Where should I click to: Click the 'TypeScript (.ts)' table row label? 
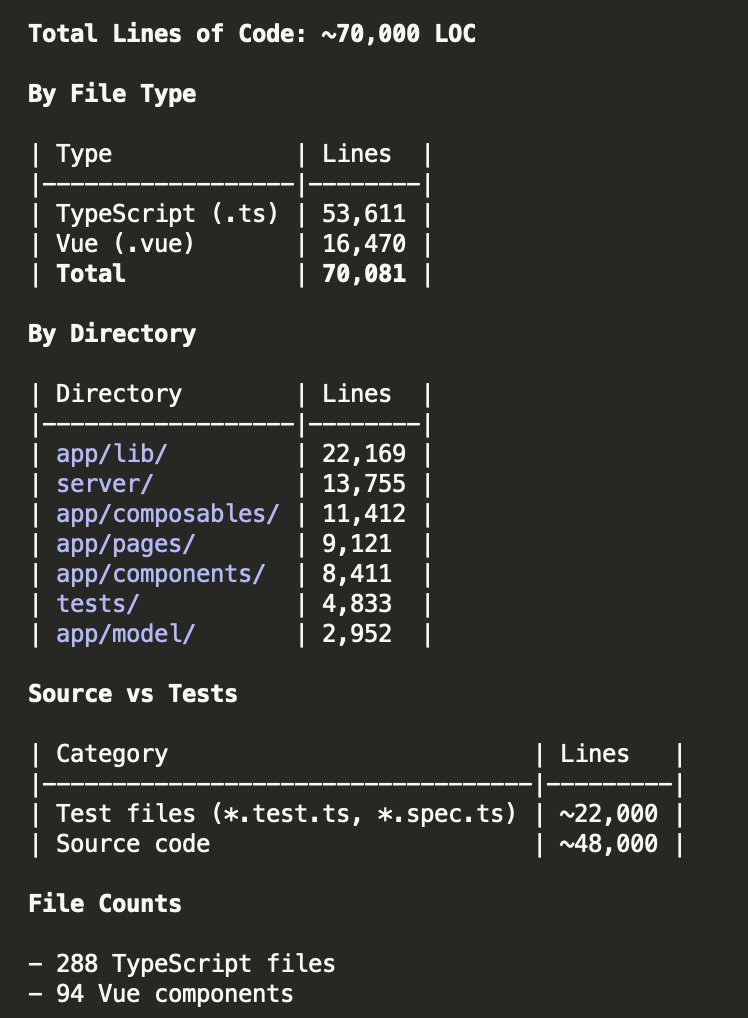point(168,214)
